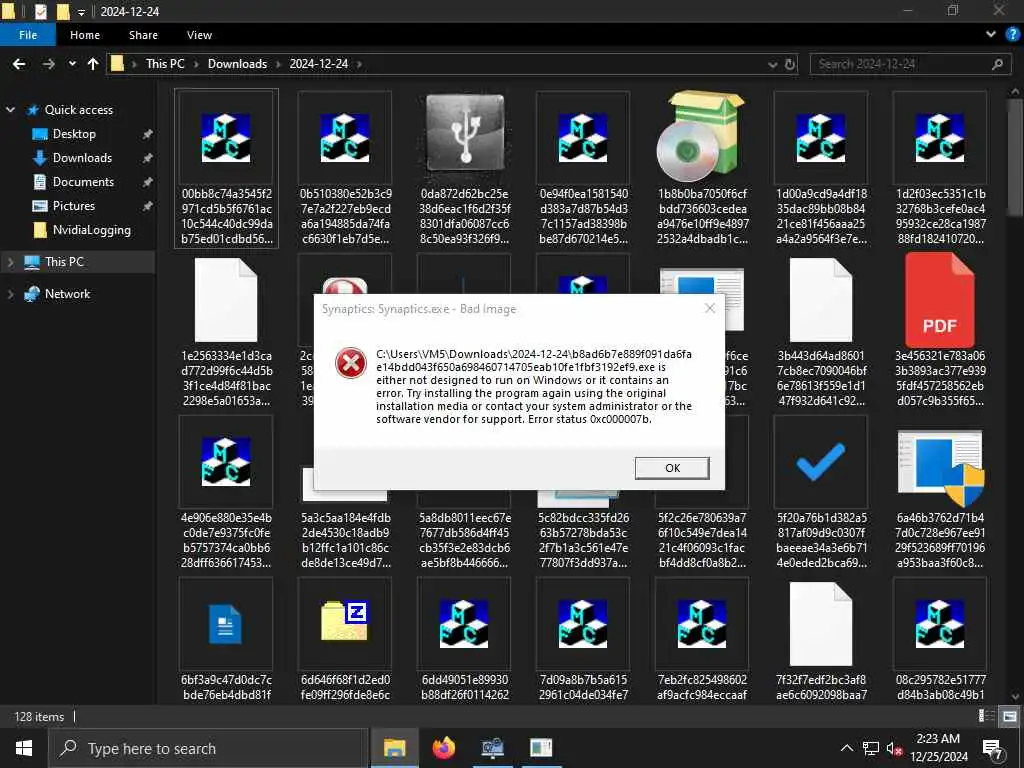Switch to the View ribbon tab
The image size is (1024, 768).
pyautogui.click(x=199, y=35)
